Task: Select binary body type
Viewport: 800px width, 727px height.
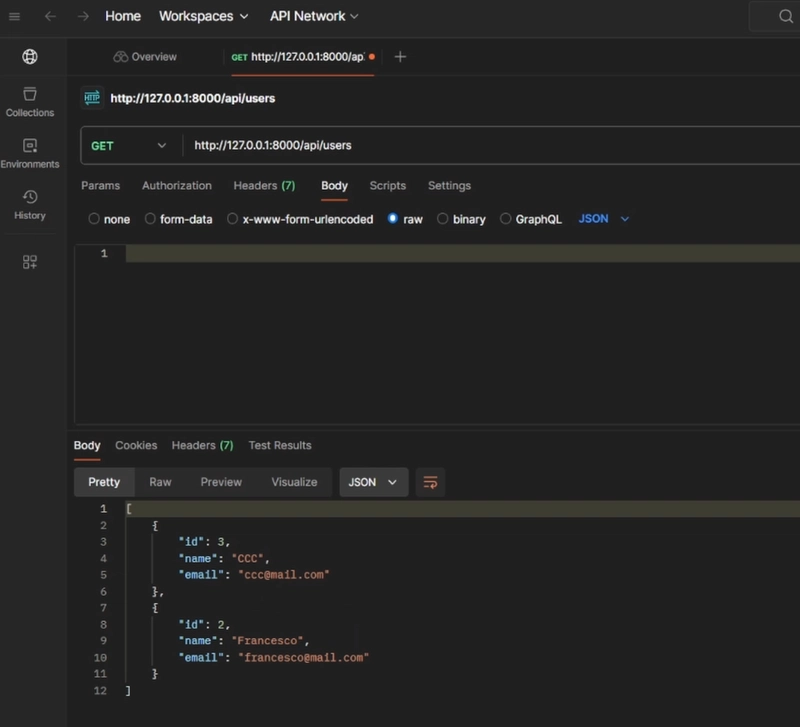Action: coord(443,219)
